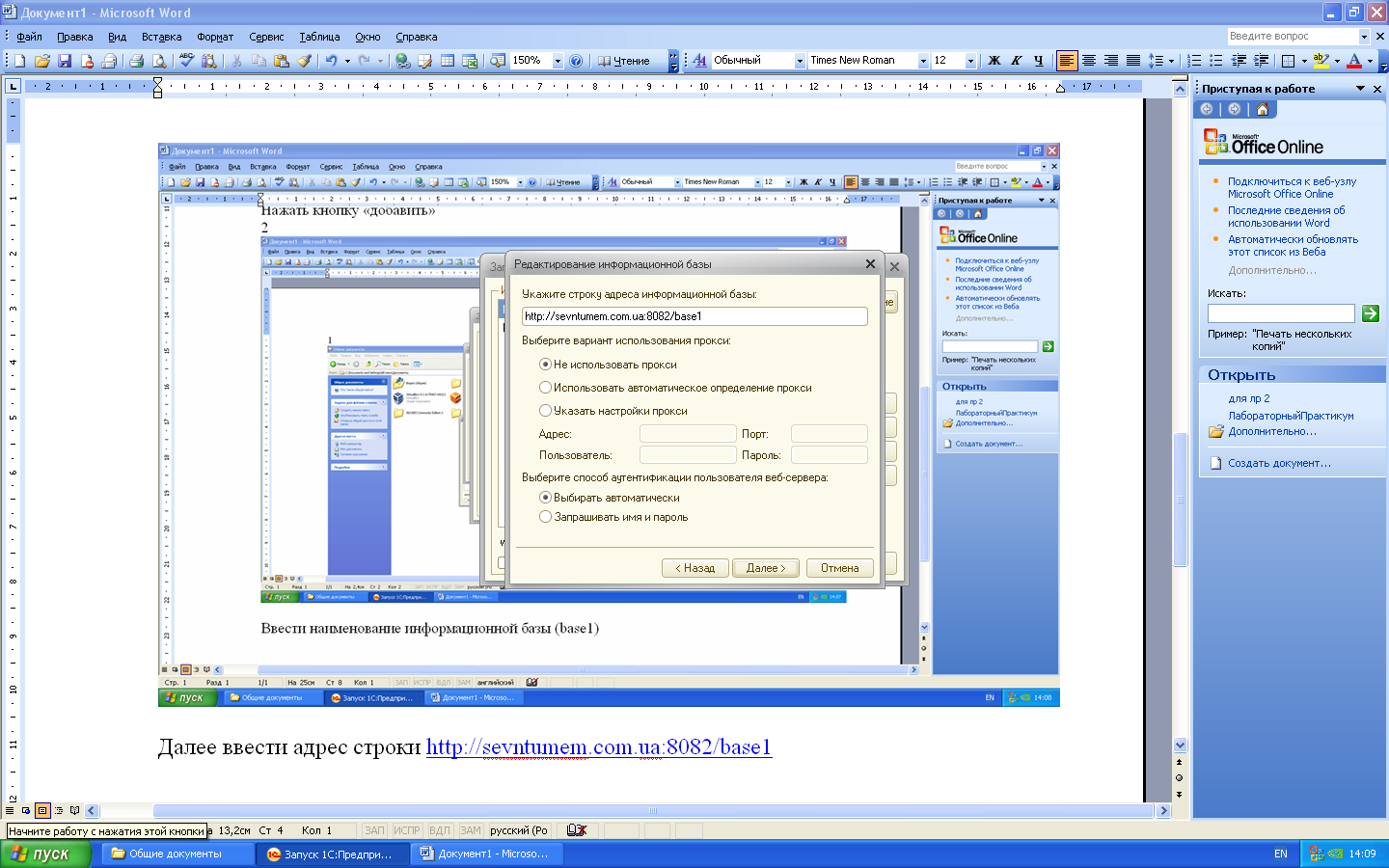The image size is (1389, 868).
Task: Click the Создать документ… link
Action: click(x=1279, y=463)
